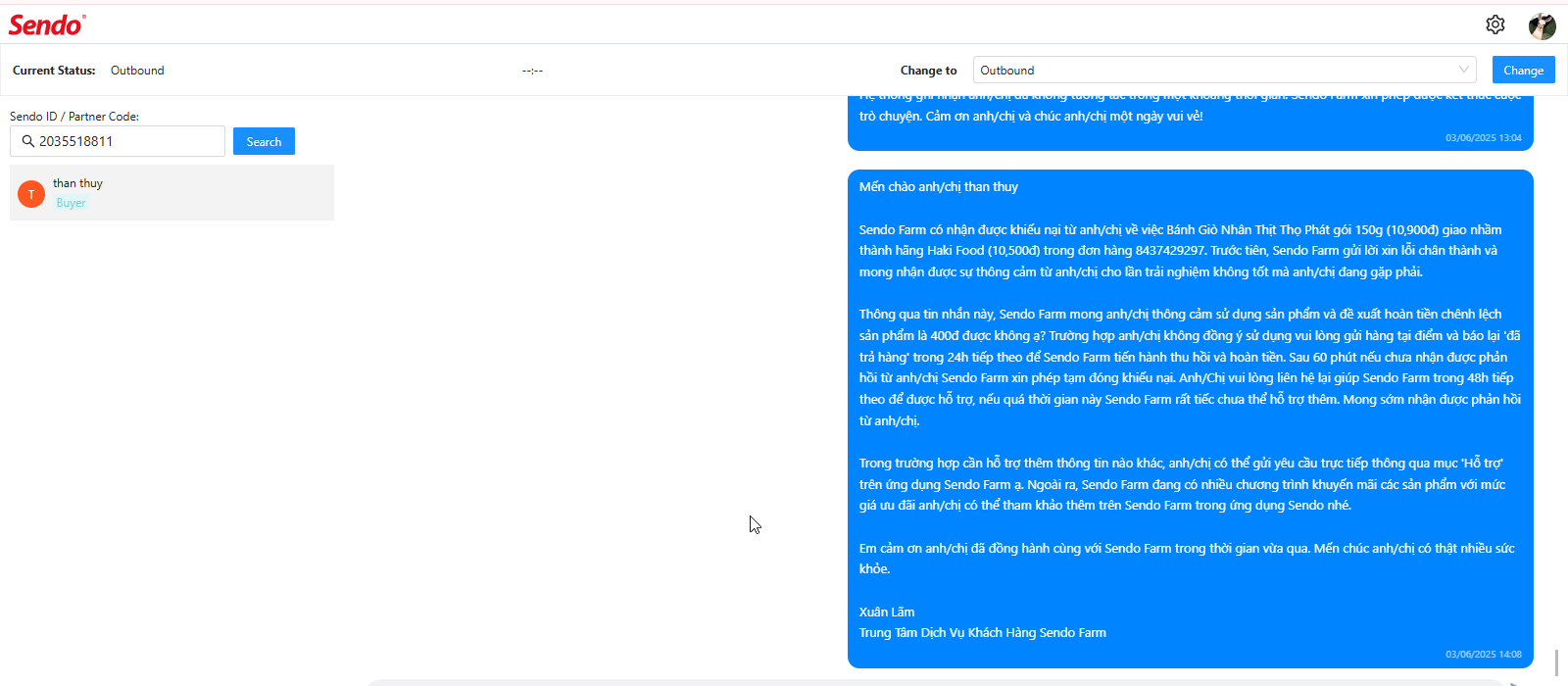The image size is (1568, 686).
Task: Open the settings gear icon
Action: pos(1494,24)
